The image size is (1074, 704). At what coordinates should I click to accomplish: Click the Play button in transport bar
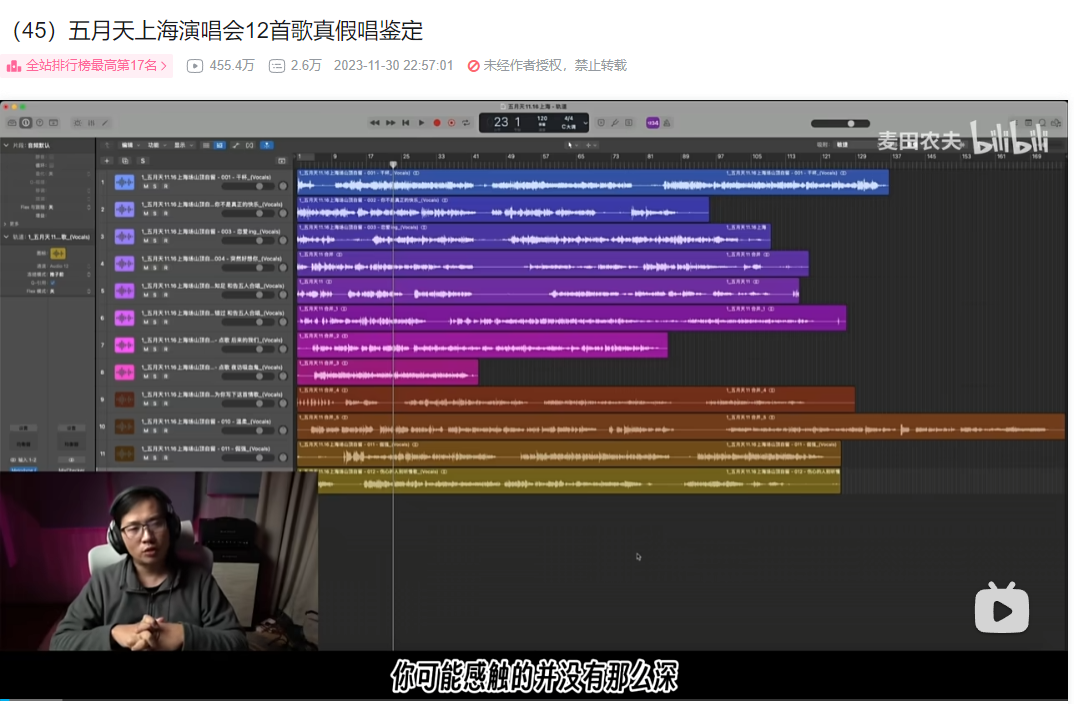click(x=421, y=123)
